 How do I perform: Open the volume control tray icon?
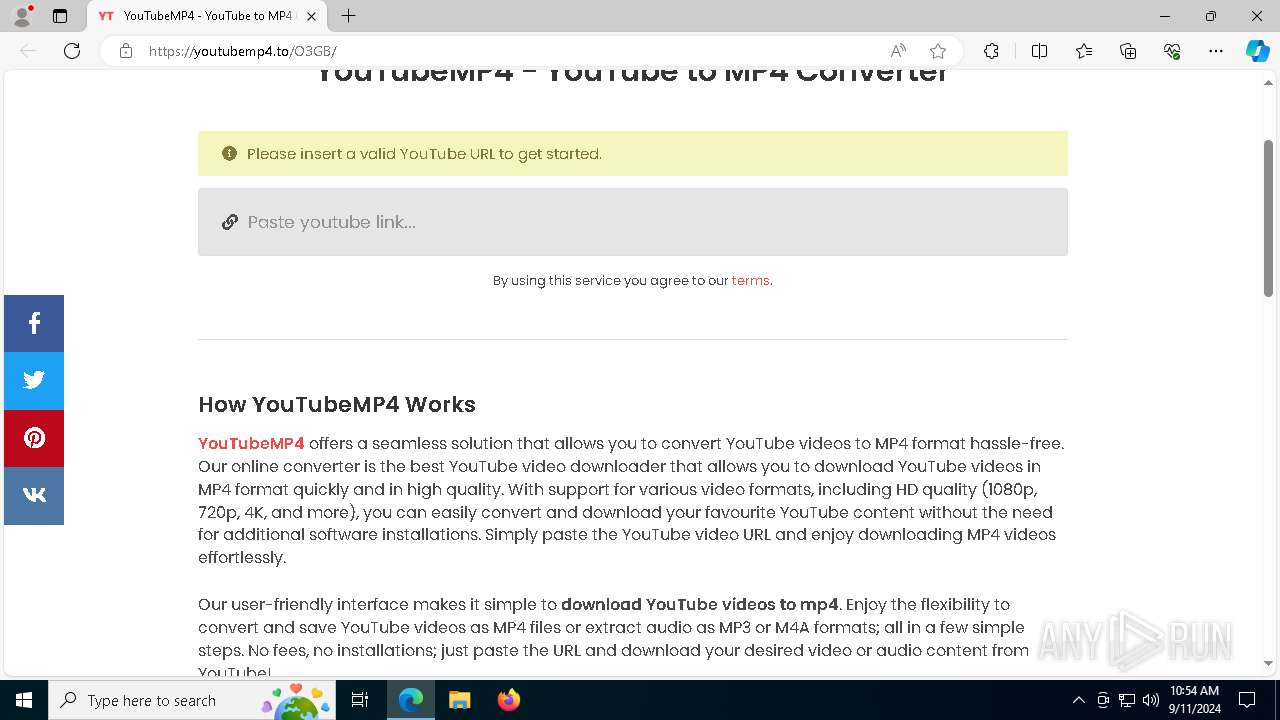pos(1151,700)
